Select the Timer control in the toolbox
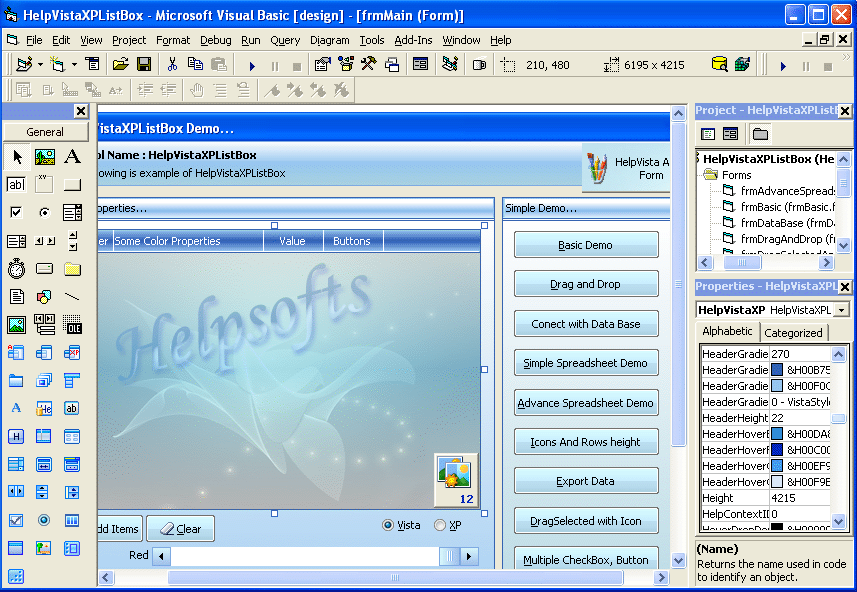 [x=15, y=268]
